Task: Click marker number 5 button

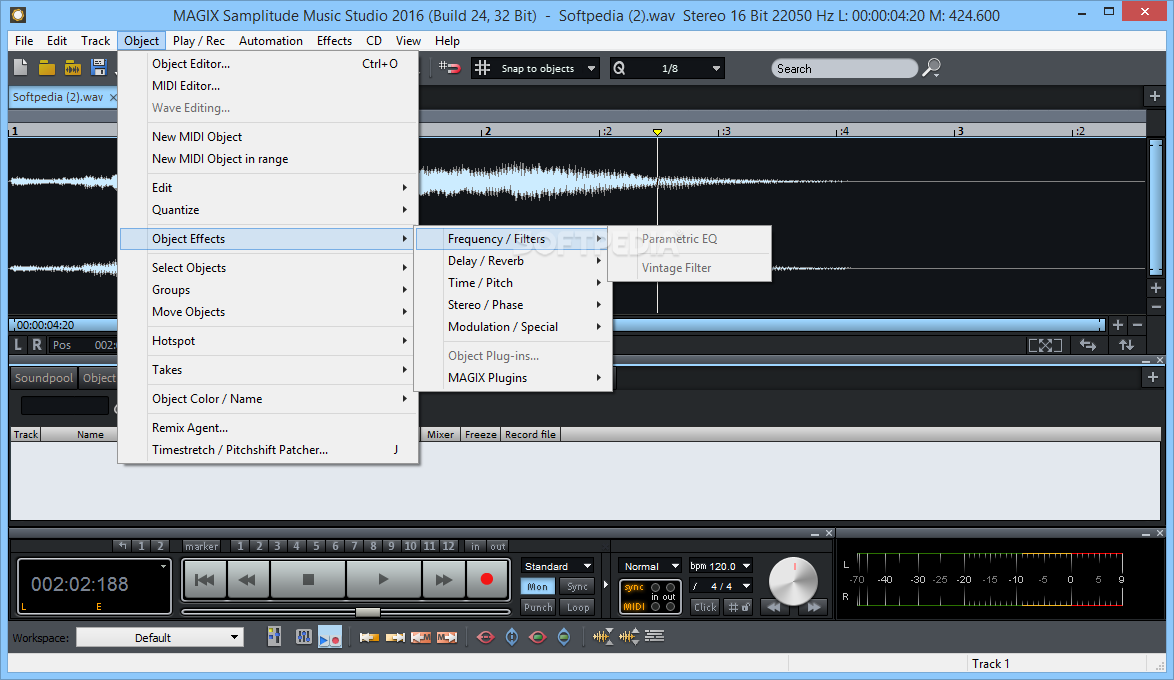Action: point(316,546)
